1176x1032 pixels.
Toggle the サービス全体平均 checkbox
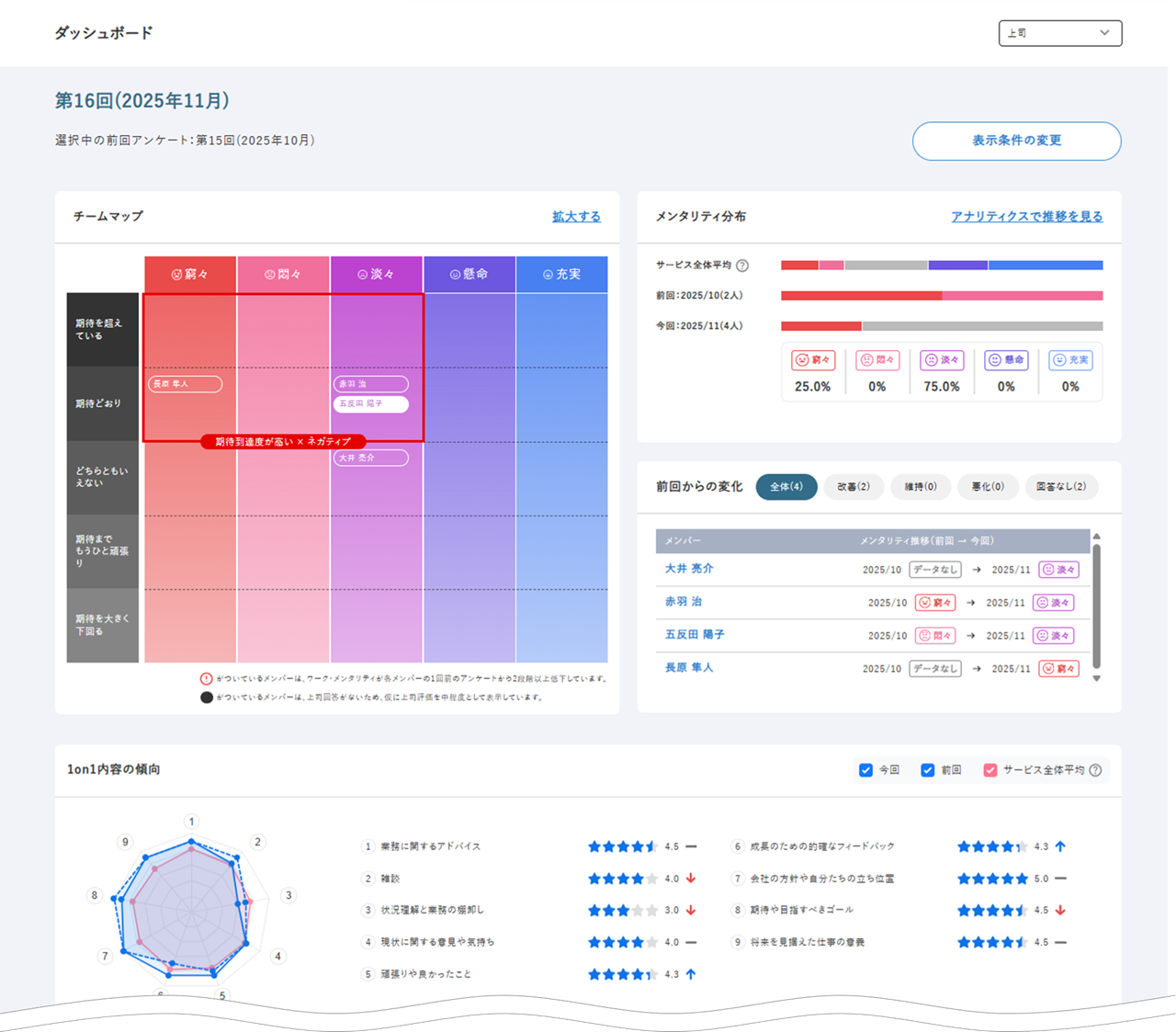[990, 770]
